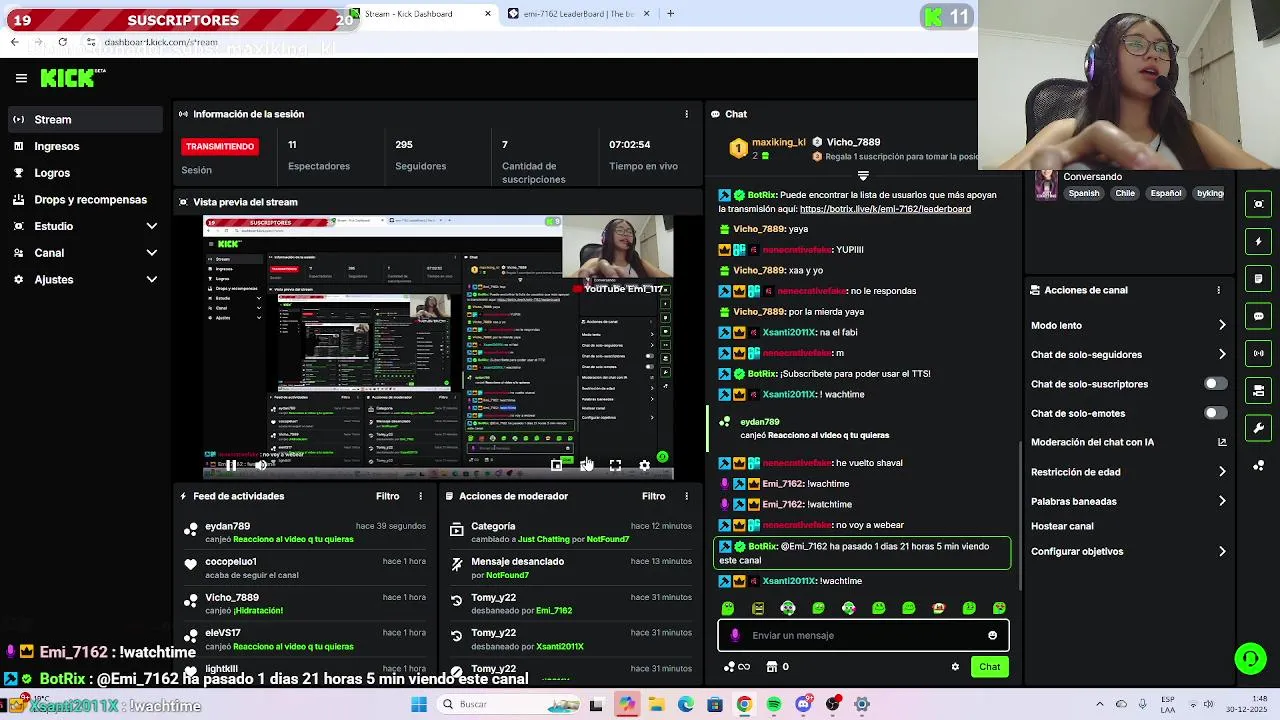1280x720 pixels.
Task: Open the wrench tools panel icon
Action: [x=1259, y=428]
